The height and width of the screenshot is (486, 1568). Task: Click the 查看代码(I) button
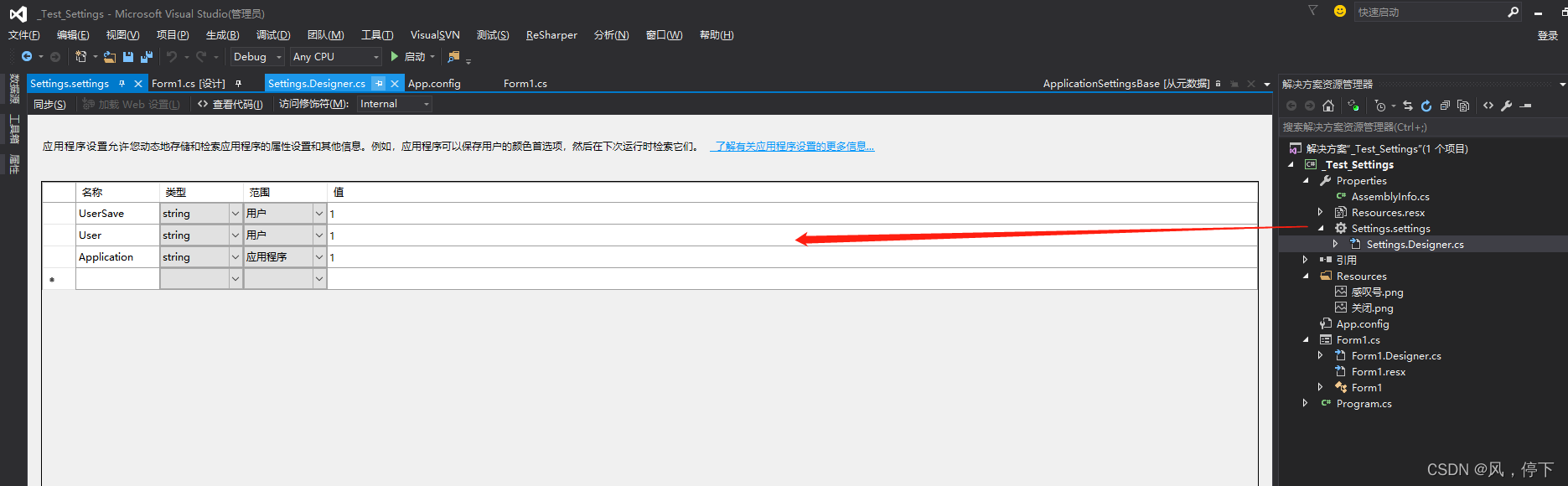230,104
